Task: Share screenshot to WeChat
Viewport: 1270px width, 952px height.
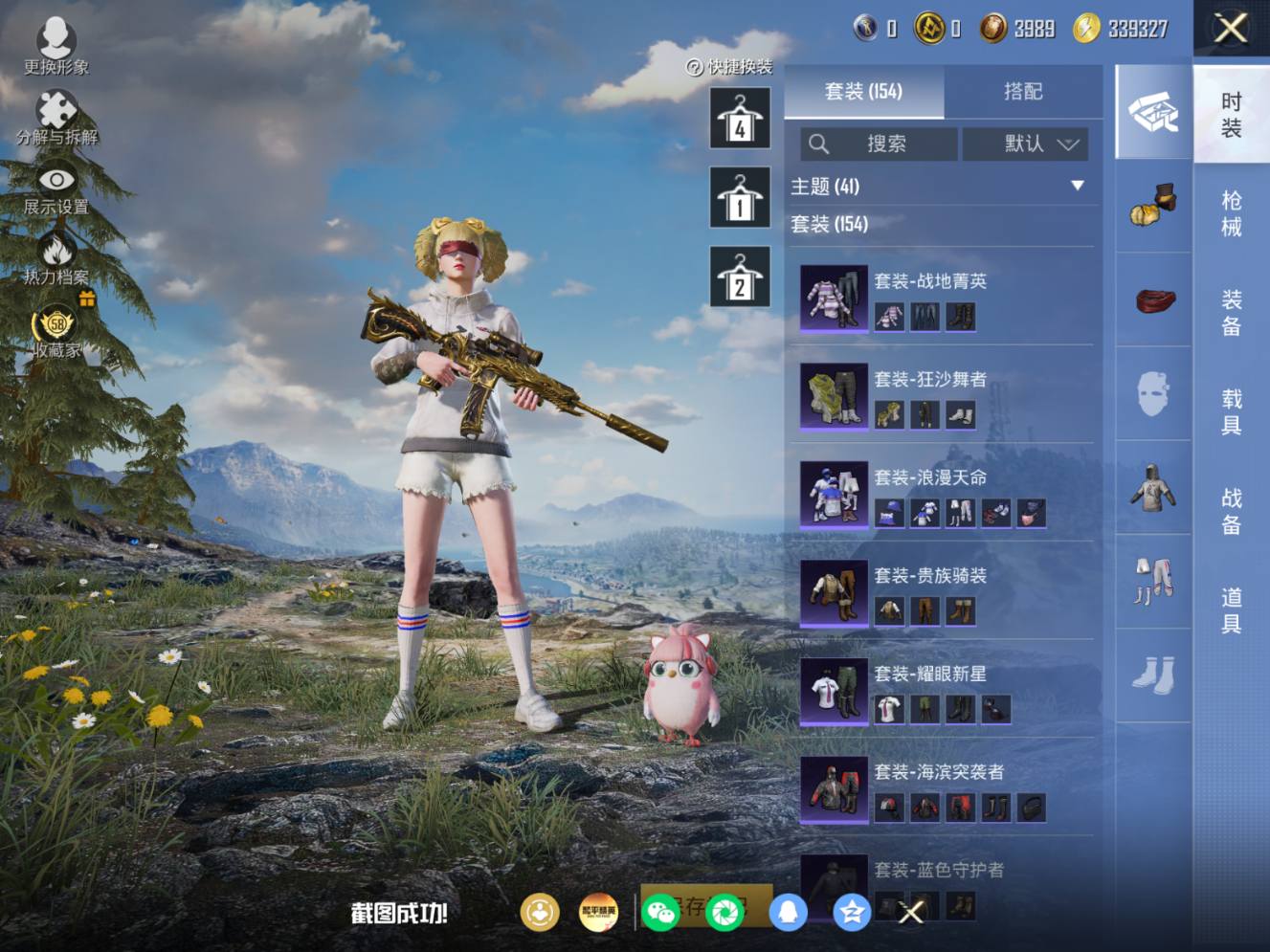Action: point(661,913)
